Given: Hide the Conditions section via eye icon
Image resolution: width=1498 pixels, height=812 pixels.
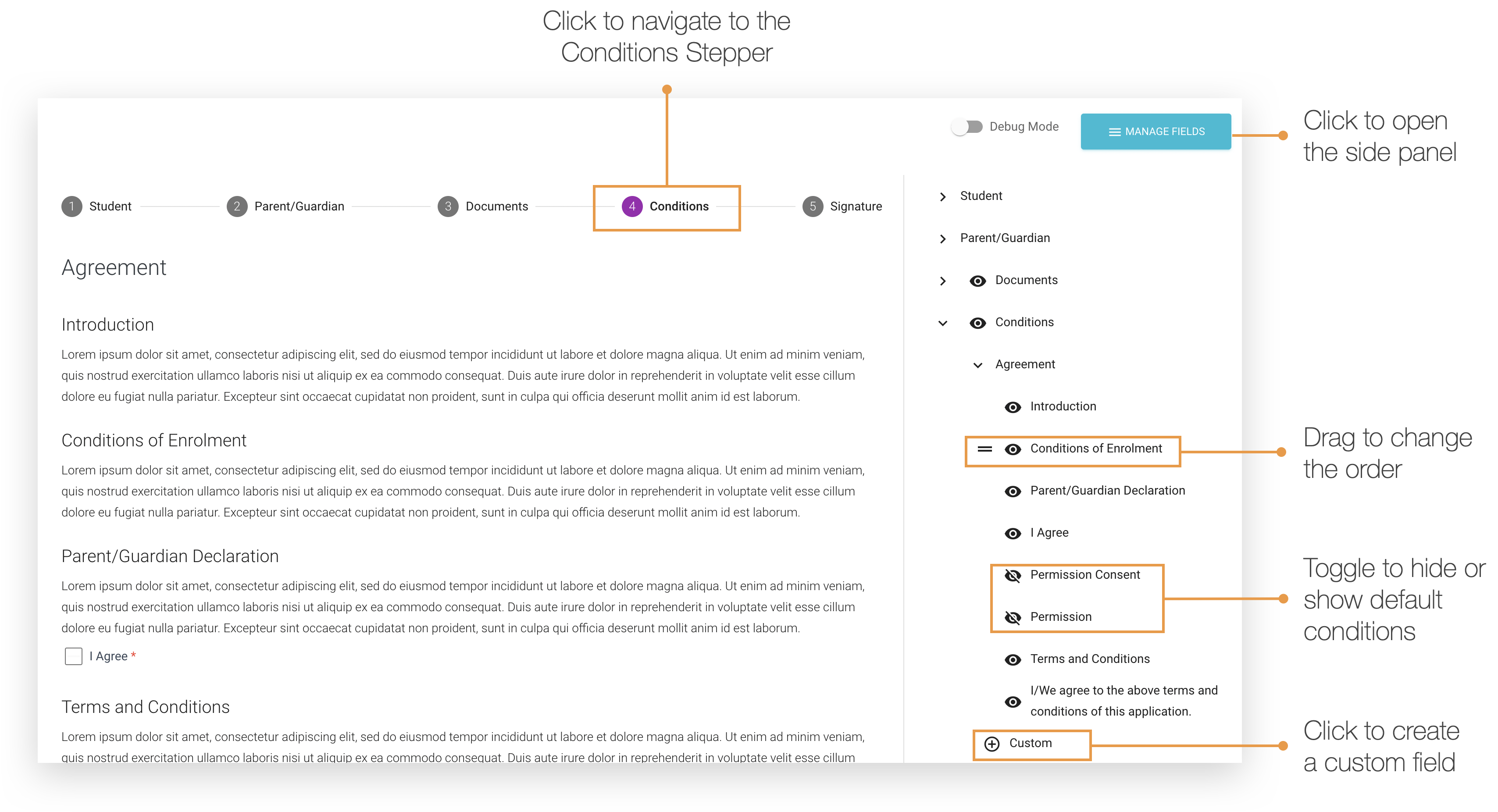Looking at the screenshot, I should pos(977,323).
